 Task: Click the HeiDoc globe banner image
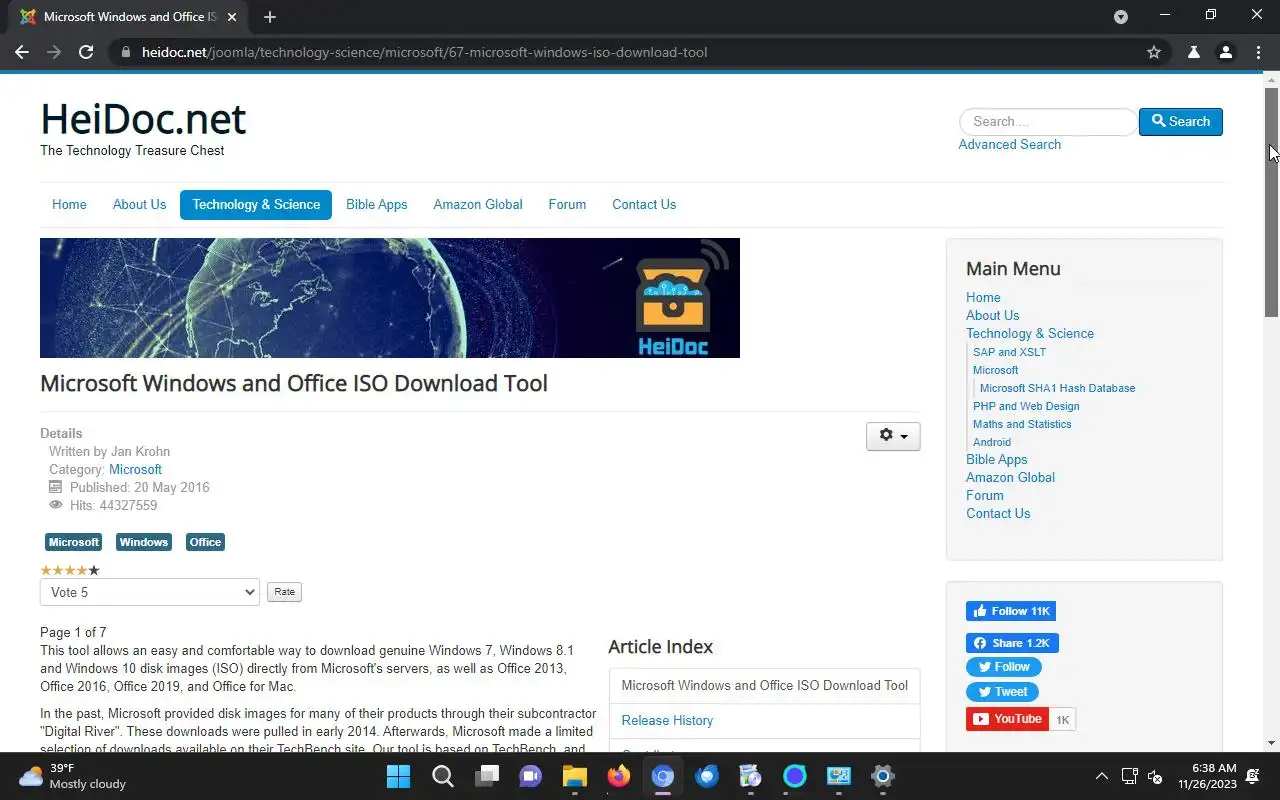click(390, 298)
